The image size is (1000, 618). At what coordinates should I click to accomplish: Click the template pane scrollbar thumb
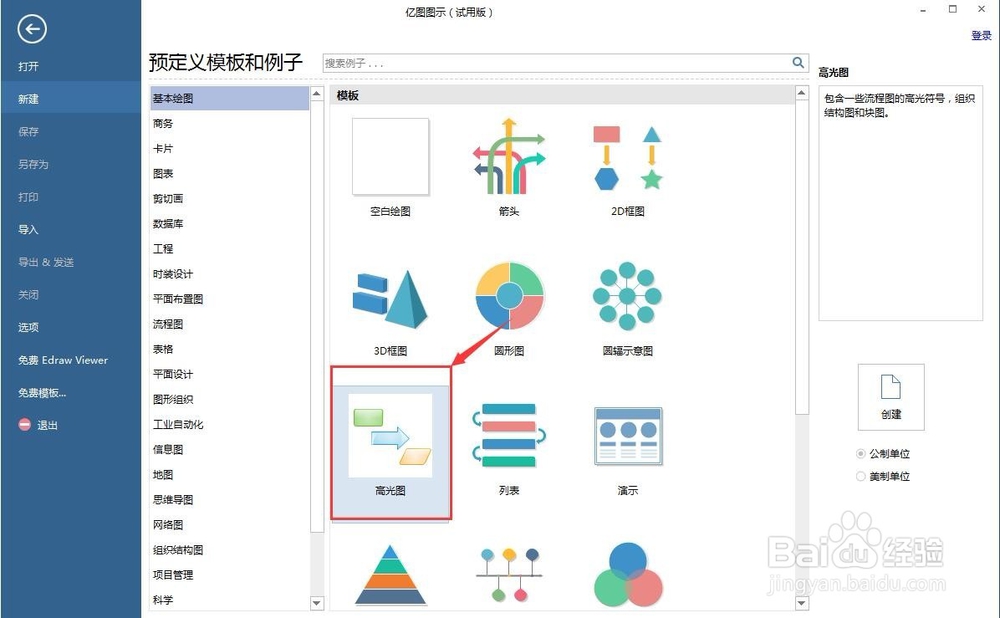pos(802,257)
